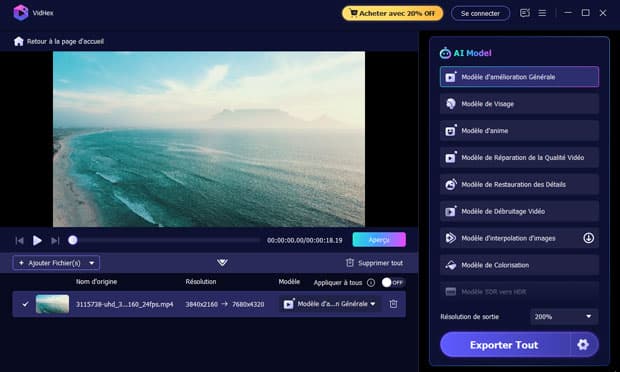Select Modèle de Colorisation
The image size is (620, 372).
(519, 265)
